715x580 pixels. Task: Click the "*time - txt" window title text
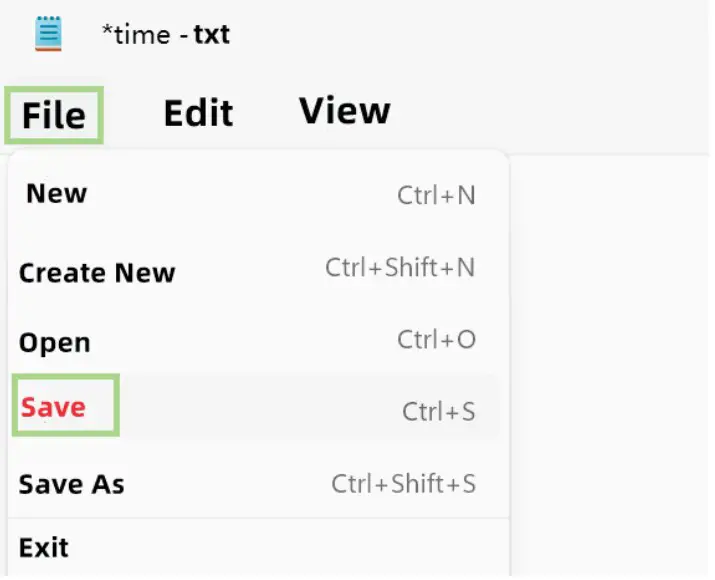166,35
